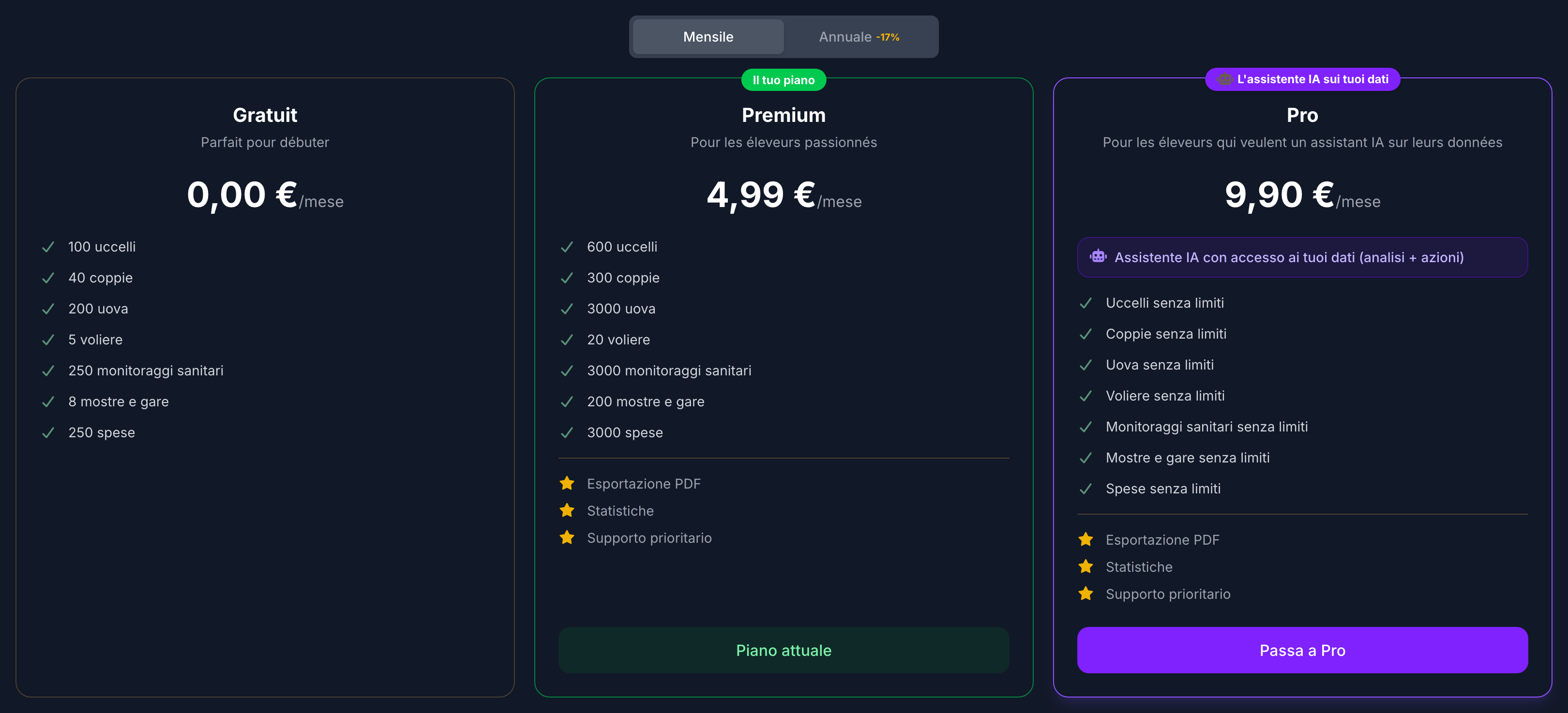Click the checkmark next to 600 uccelli
The height and width of the screenshot is (713, 1568).
[x=567, y=247]
